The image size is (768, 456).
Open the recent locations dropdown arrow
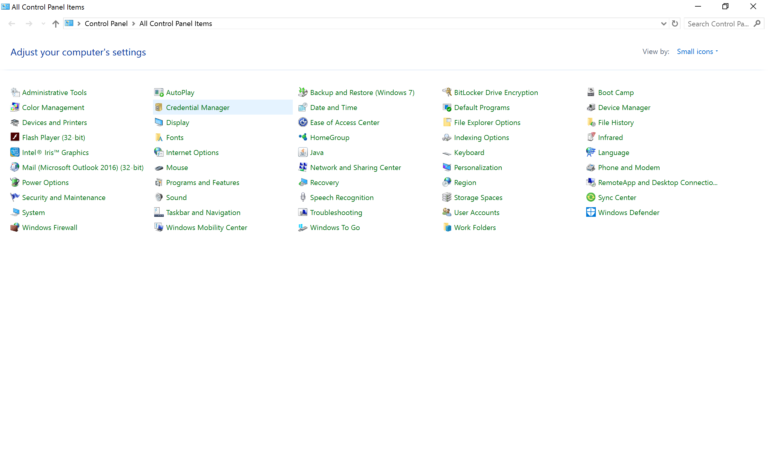(43, 24)
